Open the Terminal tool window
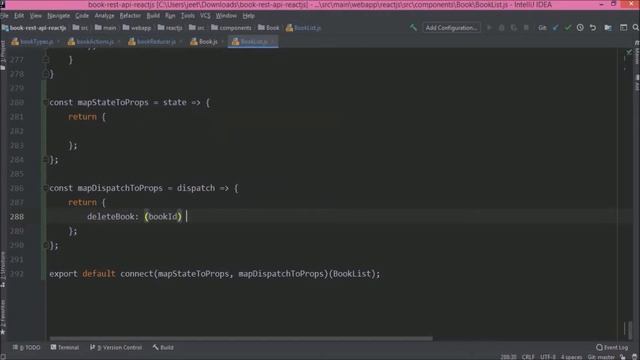This screenshot has width=640, height=360. [x=65, y=347]
